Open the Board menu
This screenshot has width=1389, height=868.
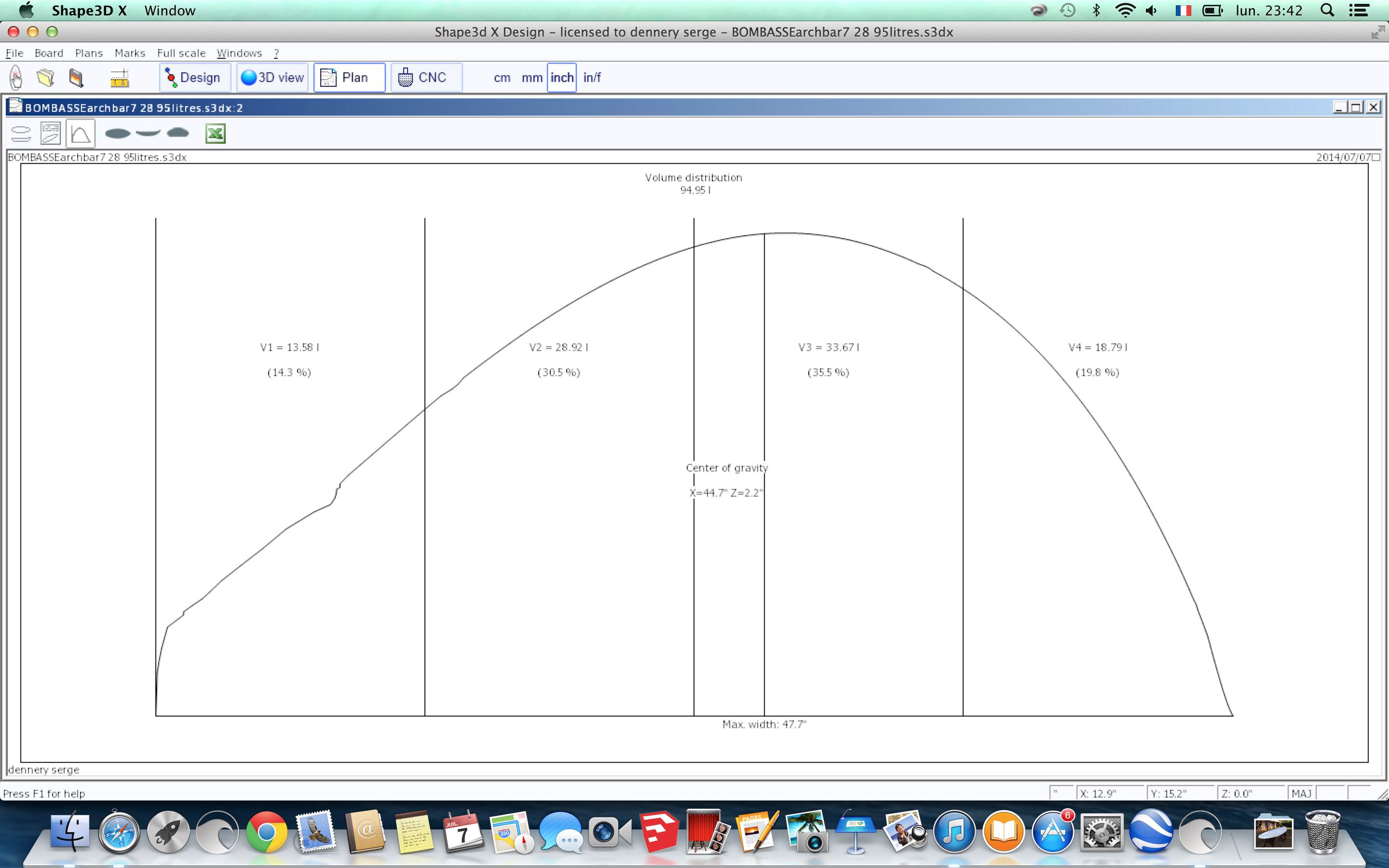point(49,53)
